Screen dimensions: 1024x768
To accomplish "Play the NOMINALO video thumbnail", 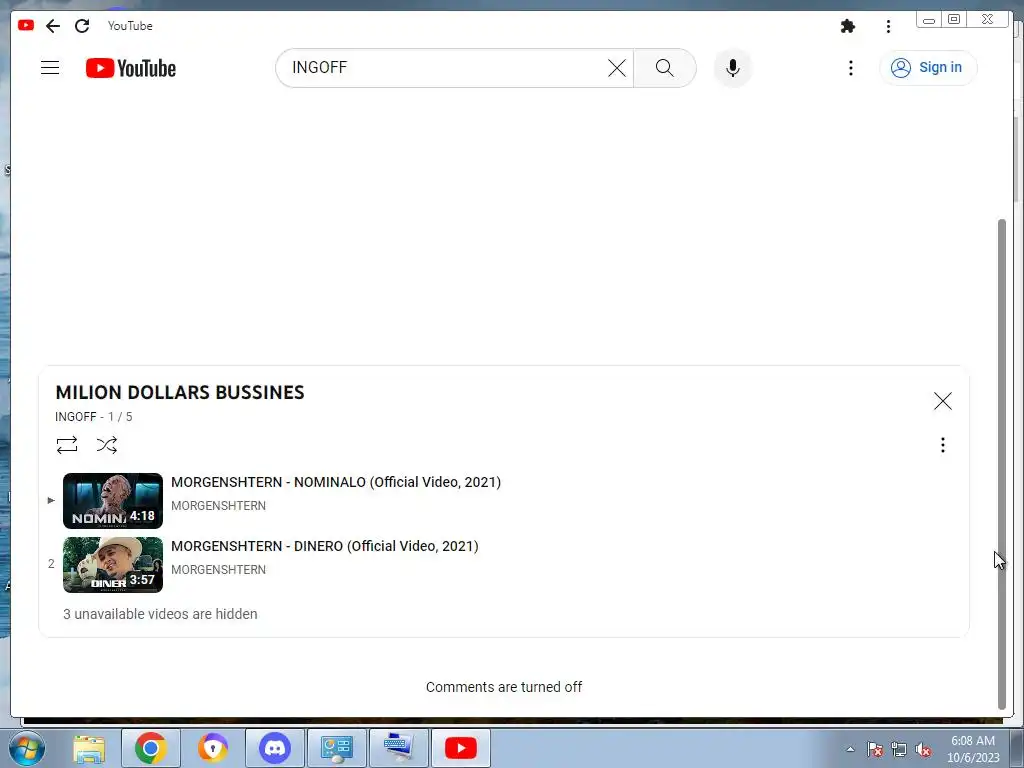I will tap(113, 501).
